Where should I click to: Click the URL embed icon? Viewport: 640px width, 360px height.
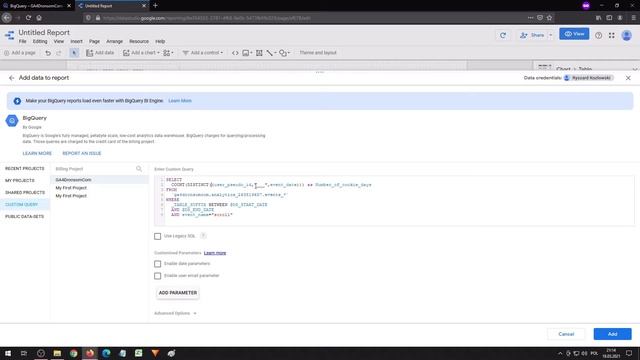(235, 53)
